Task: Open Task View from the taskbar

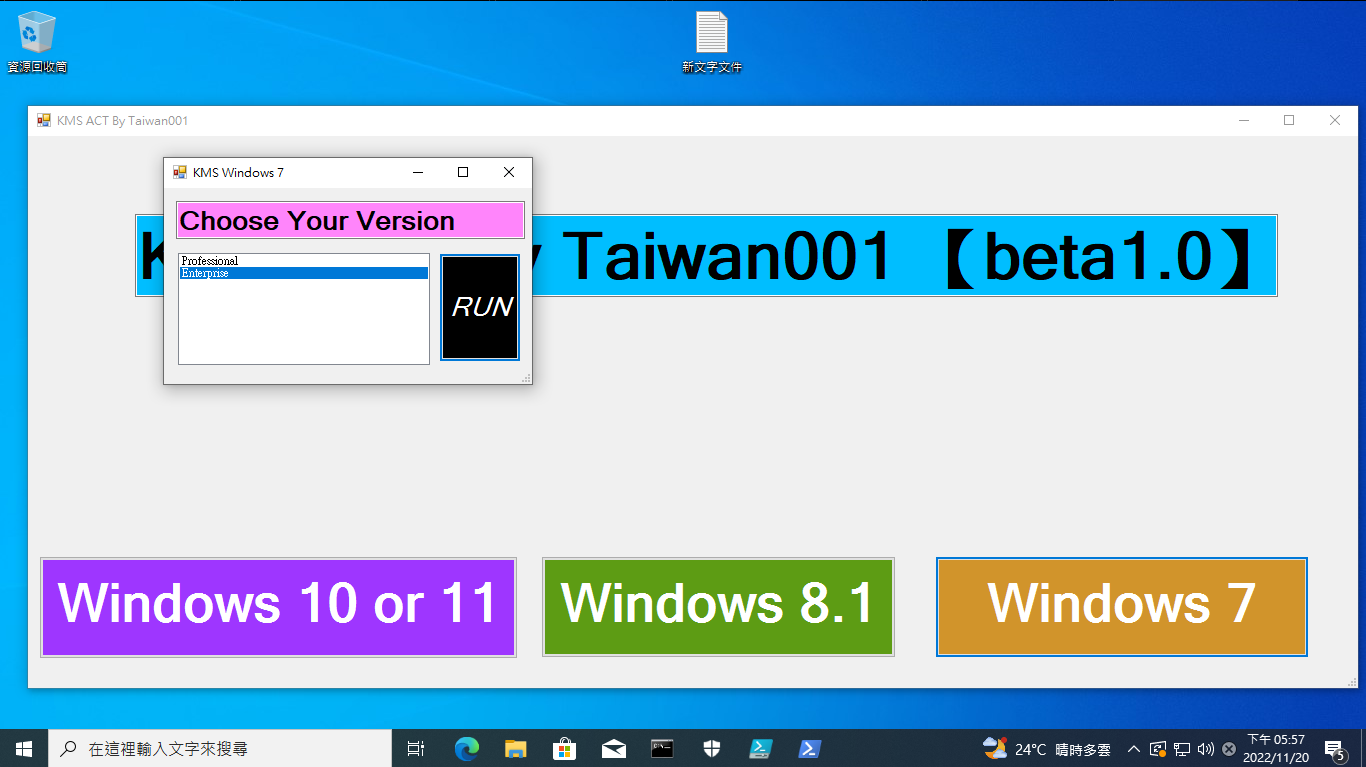Action: pyautogui.click(x=416, y=748)
